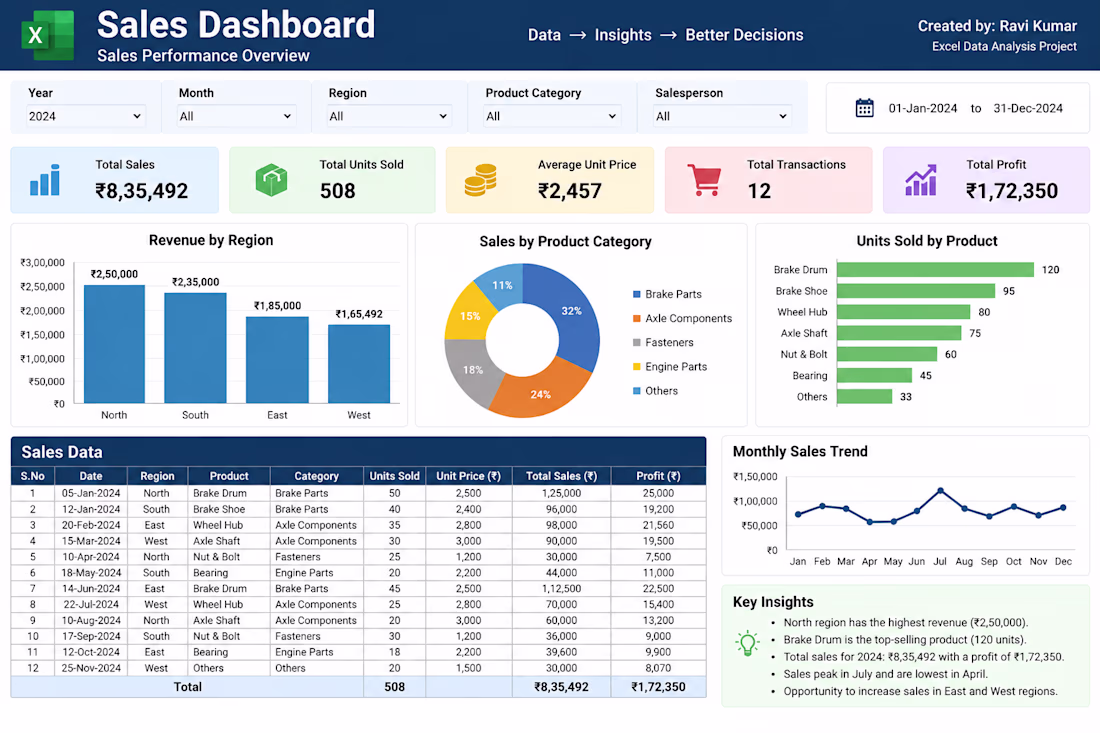Click the 20-Feb-2024 date cell
The height and width of the screenshot is (733, 1100).
pos(90,525)
